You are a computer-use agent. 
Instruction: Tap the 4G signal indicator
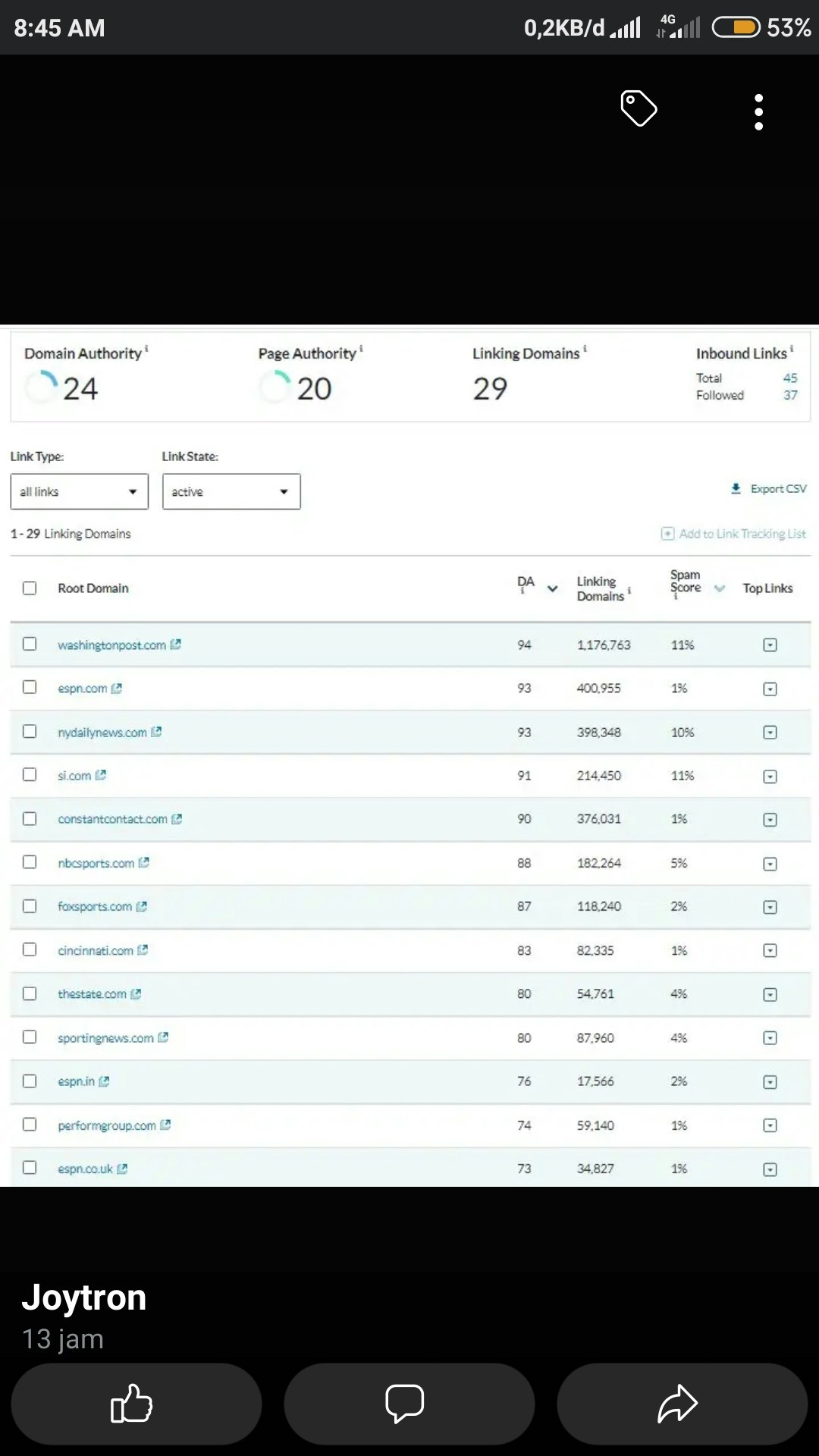tap(678, 27)
